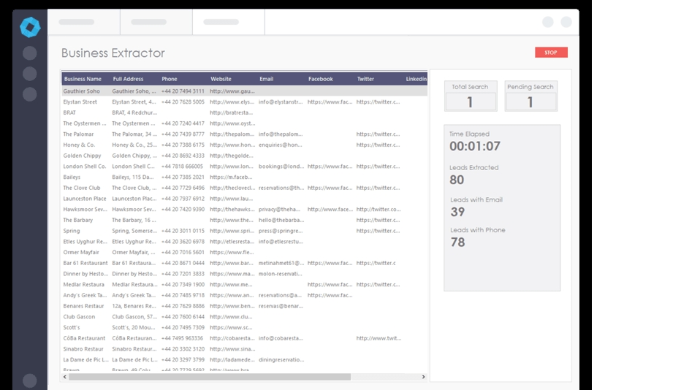The image size is (700, 390).
Task: Click the Time Elapsed value 00:01:07
Action: (x=475, y=146)
